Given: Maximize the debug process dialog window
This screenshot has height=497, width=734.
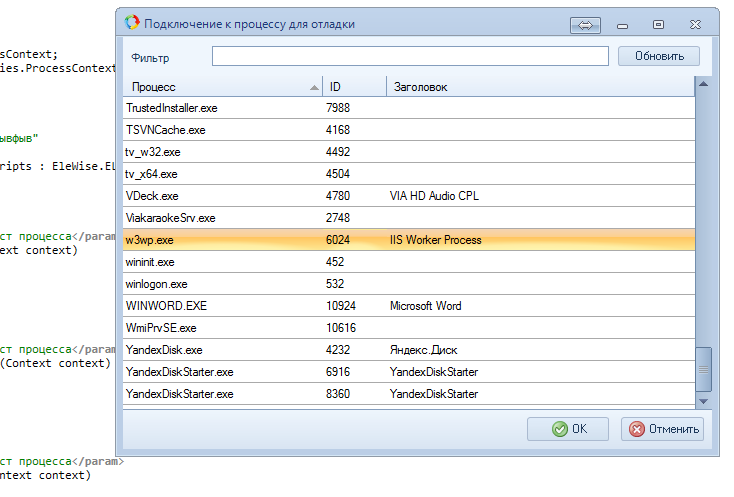Looking at the screenshot, I should click(x=658, y=24).
